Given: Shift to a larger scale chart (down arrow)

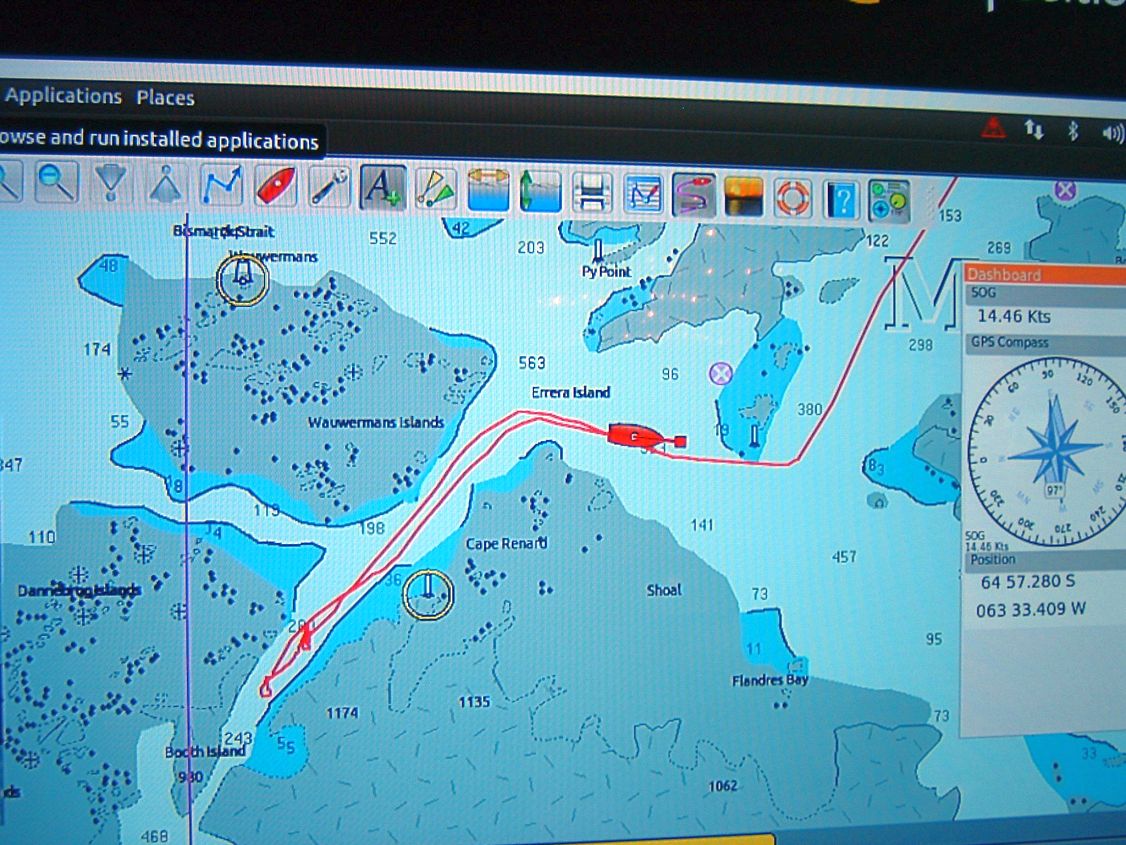Looking at the screenshot, I should 112,183.
